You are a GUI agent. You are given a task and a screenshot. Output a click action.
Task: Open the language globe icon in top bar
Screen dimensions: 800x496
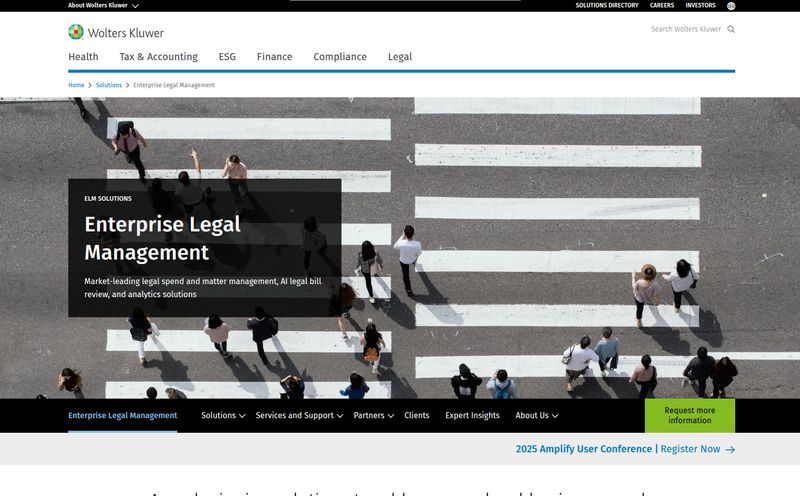[731, 6]
